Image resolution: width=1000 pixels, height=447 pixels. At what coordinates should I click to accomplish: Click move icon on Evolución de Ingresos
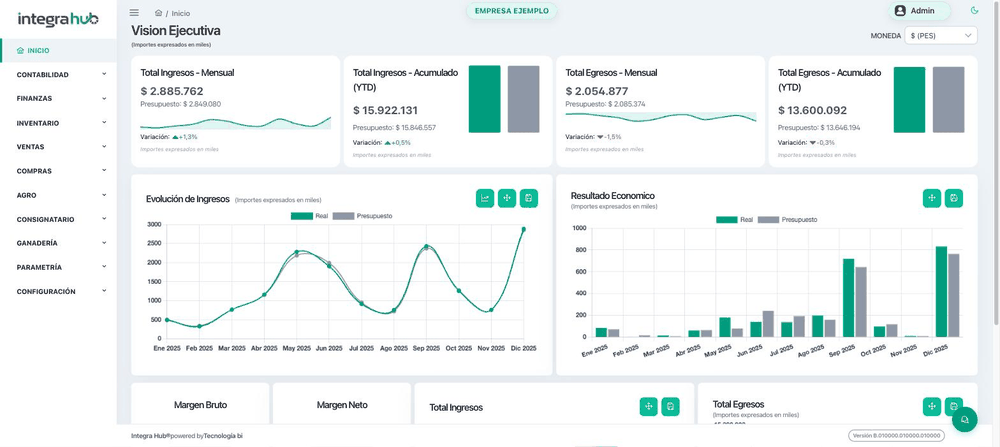(507, 198)
